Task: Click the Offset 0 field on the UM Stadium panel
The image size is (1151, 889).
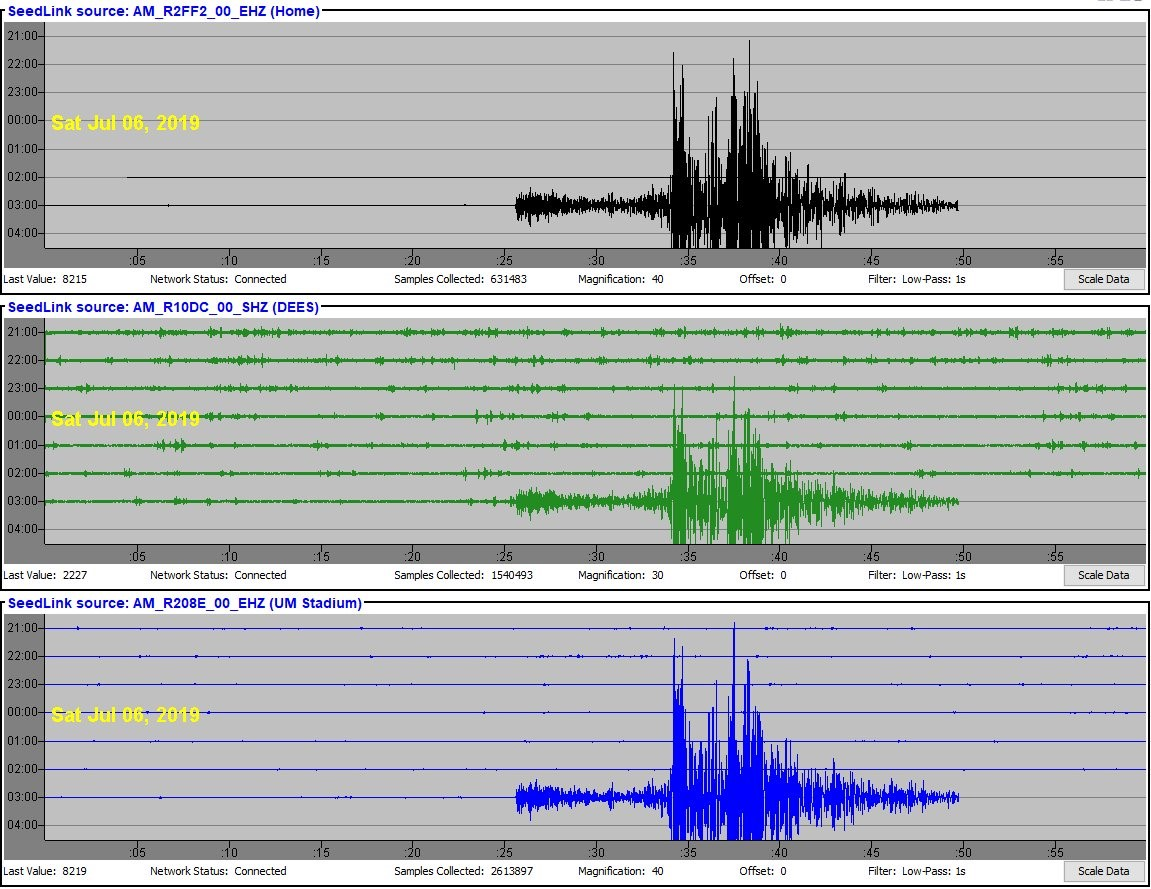Action: click(762, 871)
